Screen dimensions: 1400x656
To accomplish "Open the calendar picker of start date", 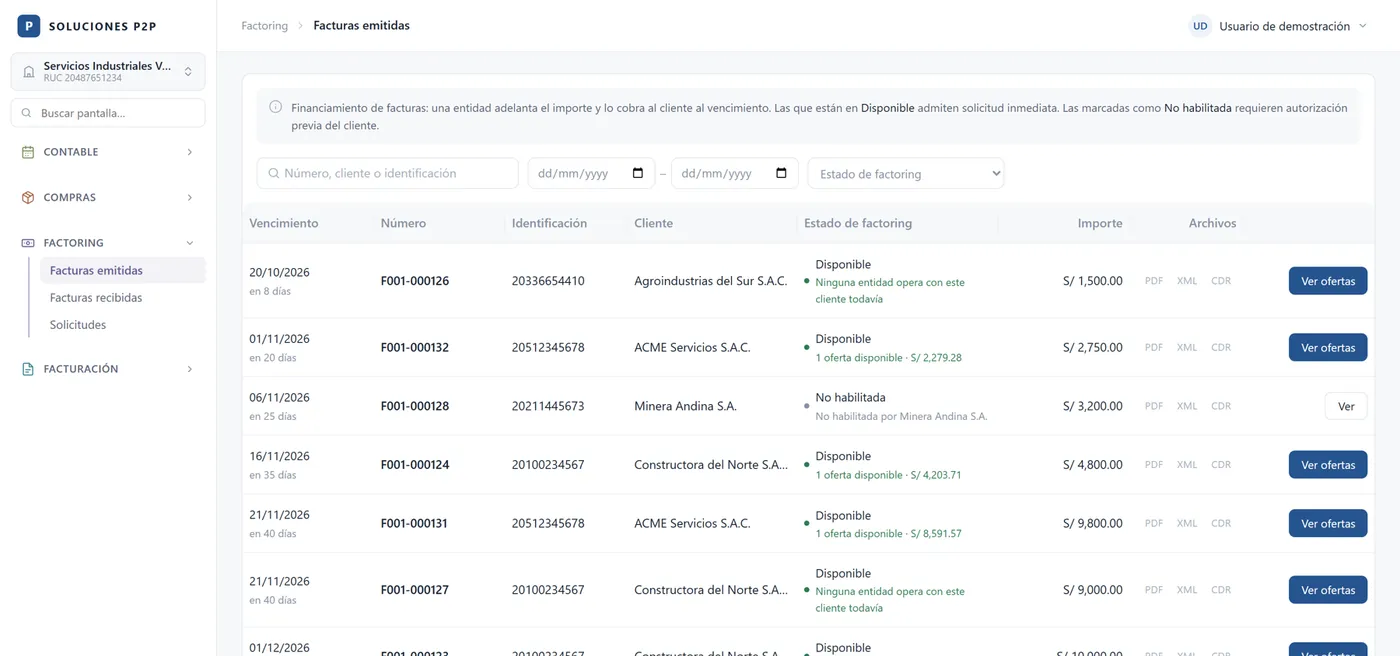I will point(638,173).
